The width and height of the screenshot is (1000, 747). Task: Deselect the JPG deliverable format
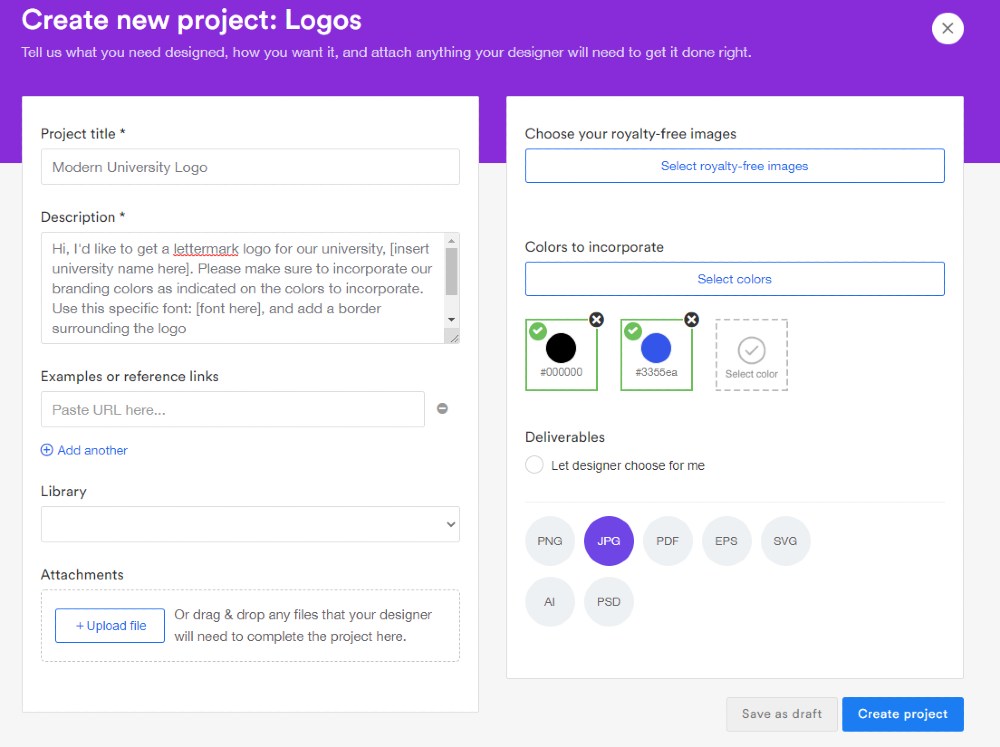pos(608,541)
